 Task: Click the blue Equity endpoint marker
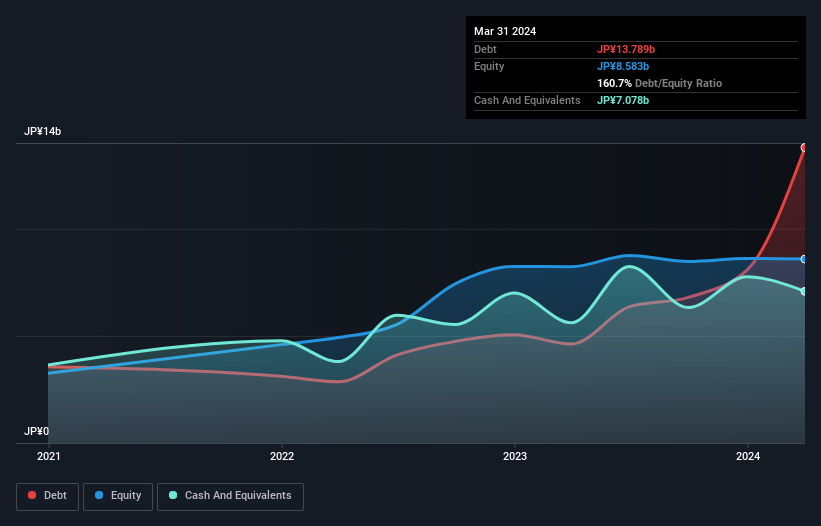coord(804,259)
